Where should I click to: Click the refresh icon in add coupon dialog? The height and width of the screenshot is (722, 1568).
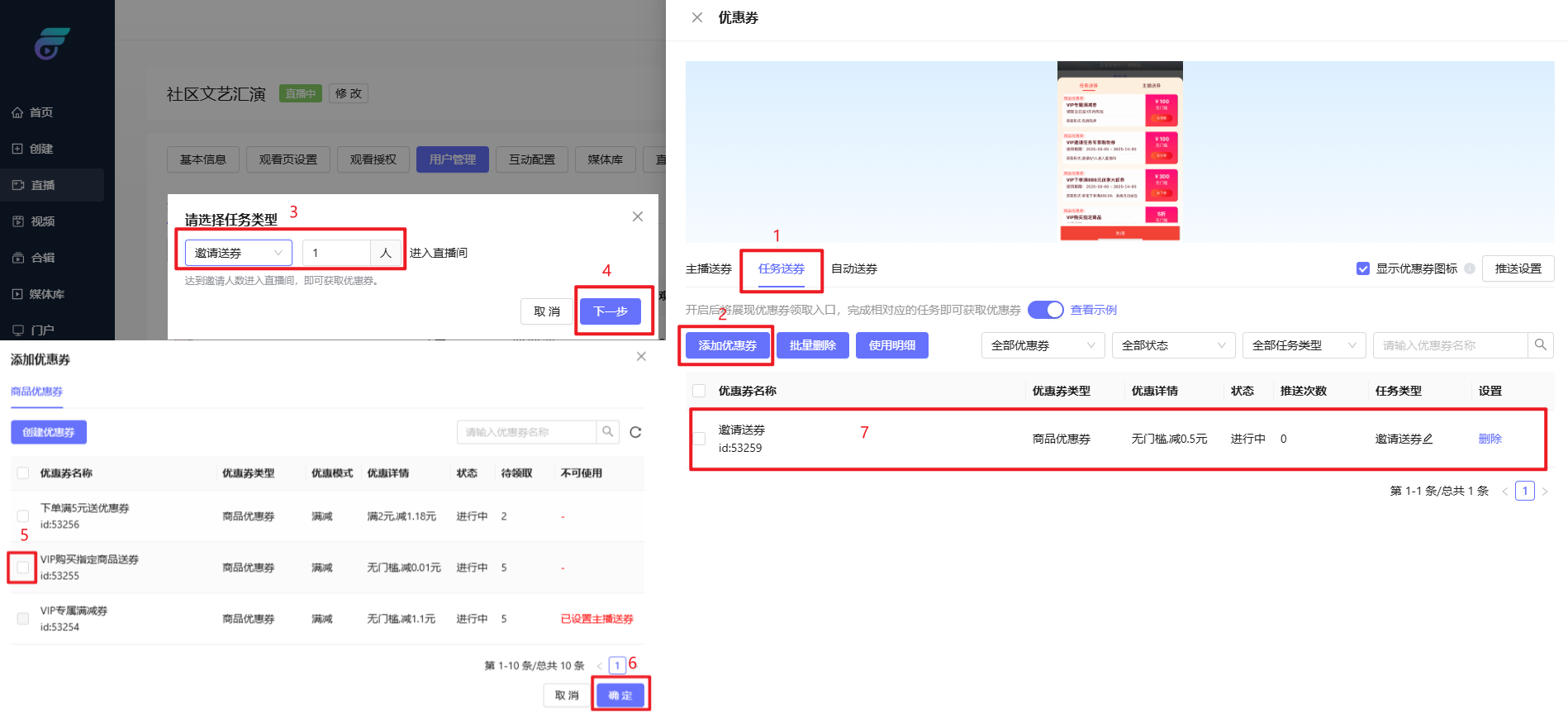(x=635, y=432)
